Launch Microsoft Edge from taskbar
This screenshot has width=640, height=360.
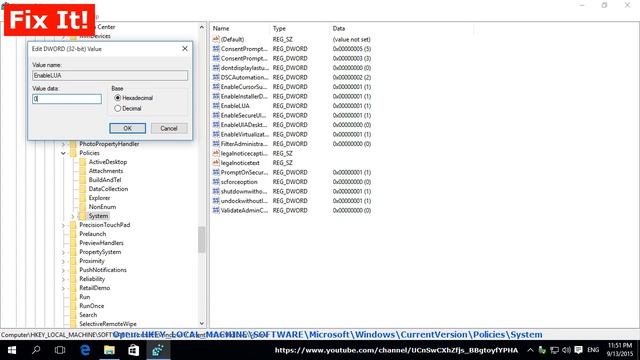85,350
